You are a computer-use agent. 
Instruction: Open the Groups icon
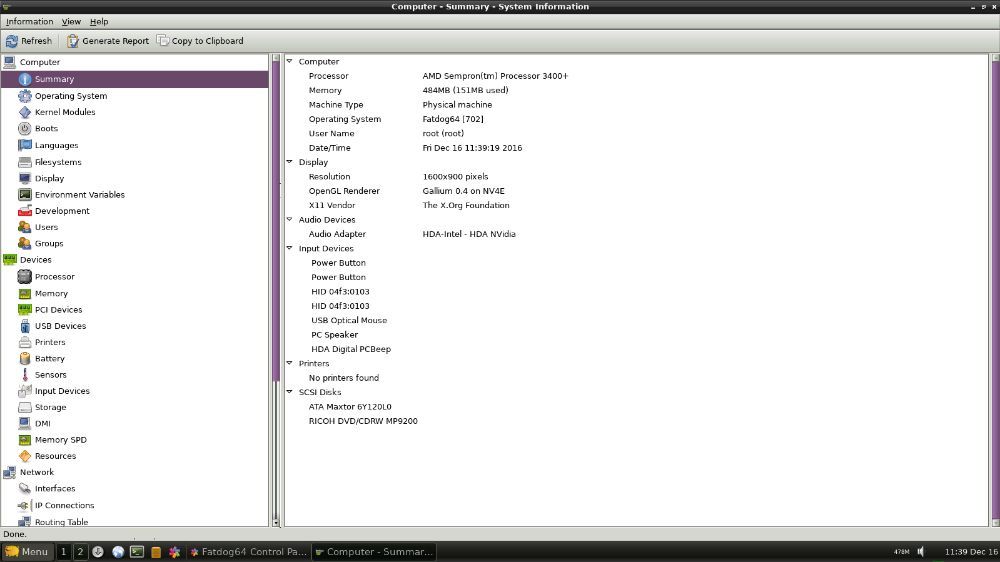(x=25, y=244)
